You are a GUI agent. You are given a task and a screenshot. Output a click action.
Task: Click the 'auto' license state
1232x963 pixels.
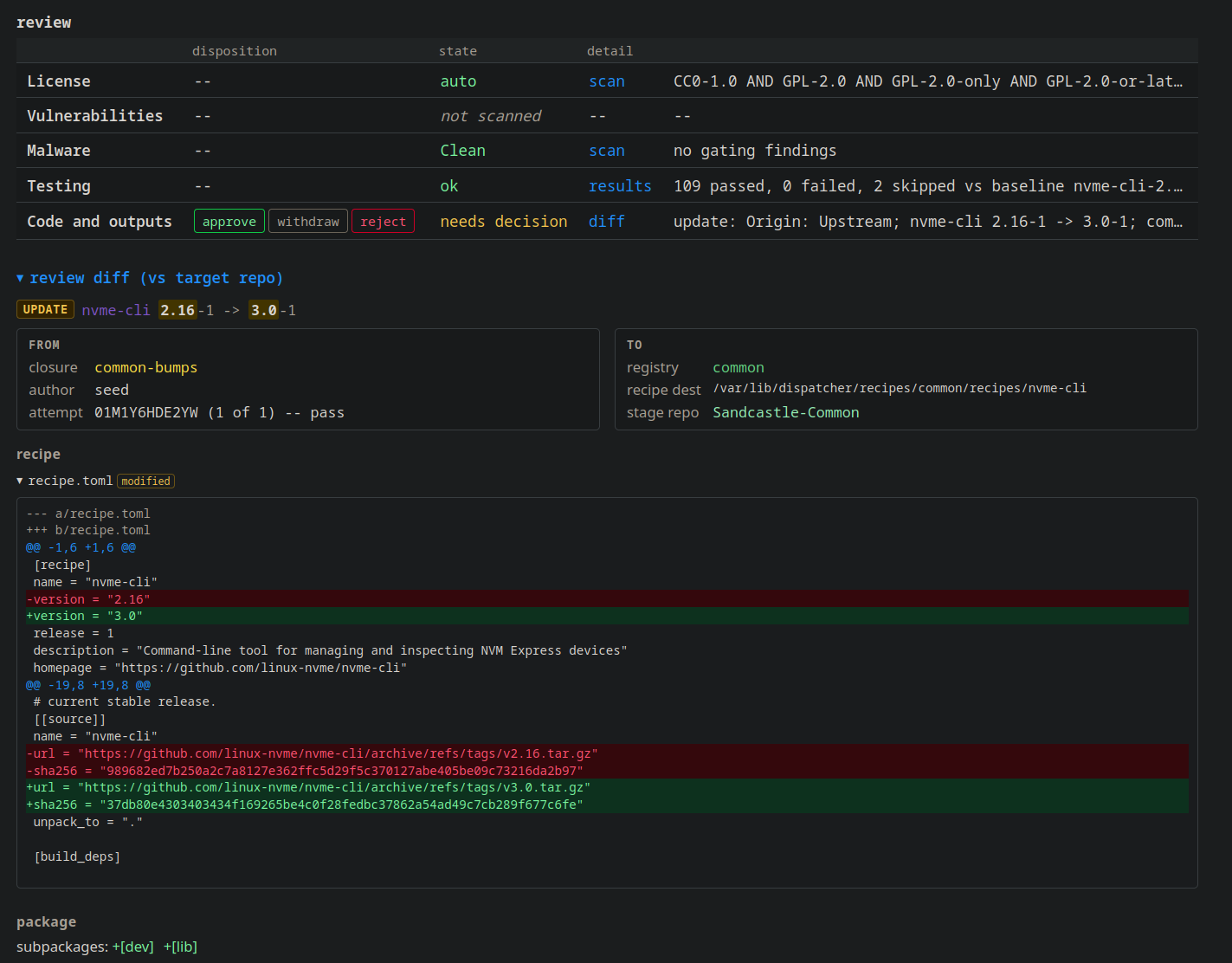click(458, 81)
